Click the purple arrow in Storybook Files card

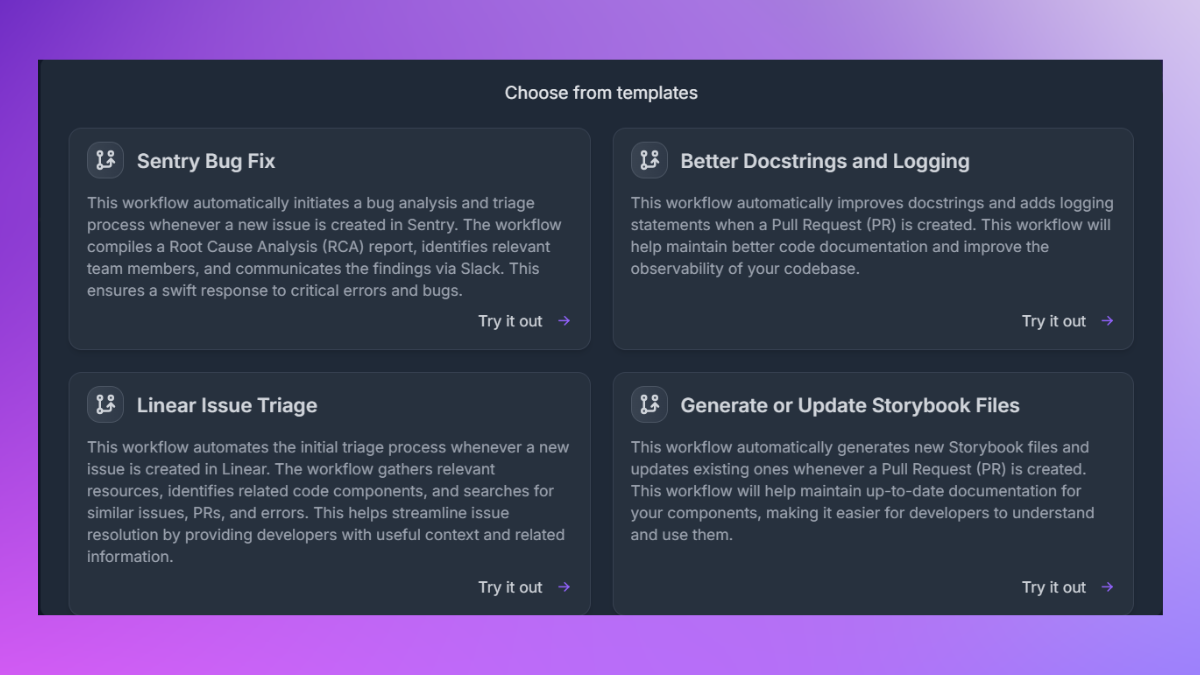tap(1107, 587)
